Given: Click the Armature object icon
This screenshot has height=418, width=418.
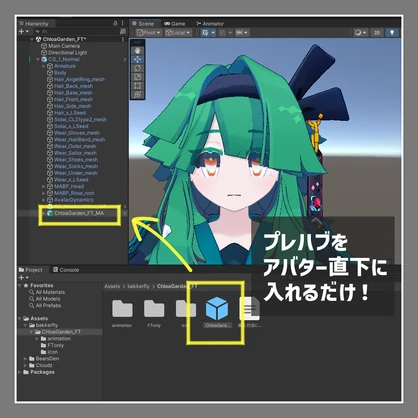Looking at the screenshot, I should 50,66.
